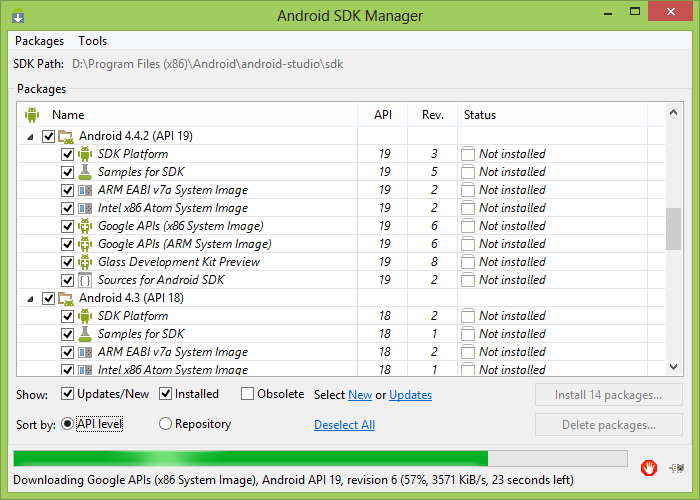Image resolution: width=700 pixels, height=500 pixels.
Task: Click status icon of API 19 SDK Platform row
Action: click(x=467, y=154)
